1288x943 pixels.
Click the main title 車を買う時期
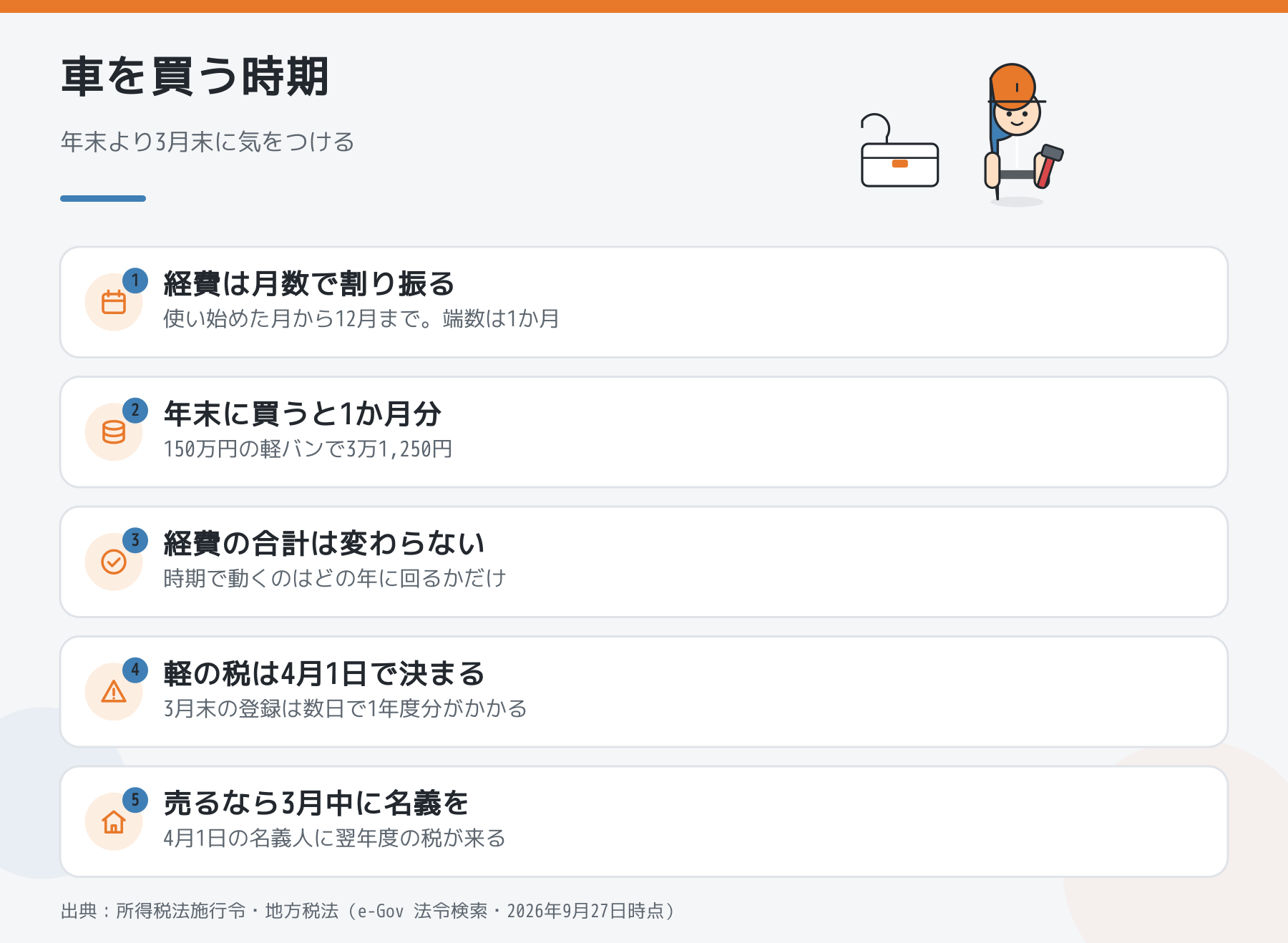click(x=195, y=77)
